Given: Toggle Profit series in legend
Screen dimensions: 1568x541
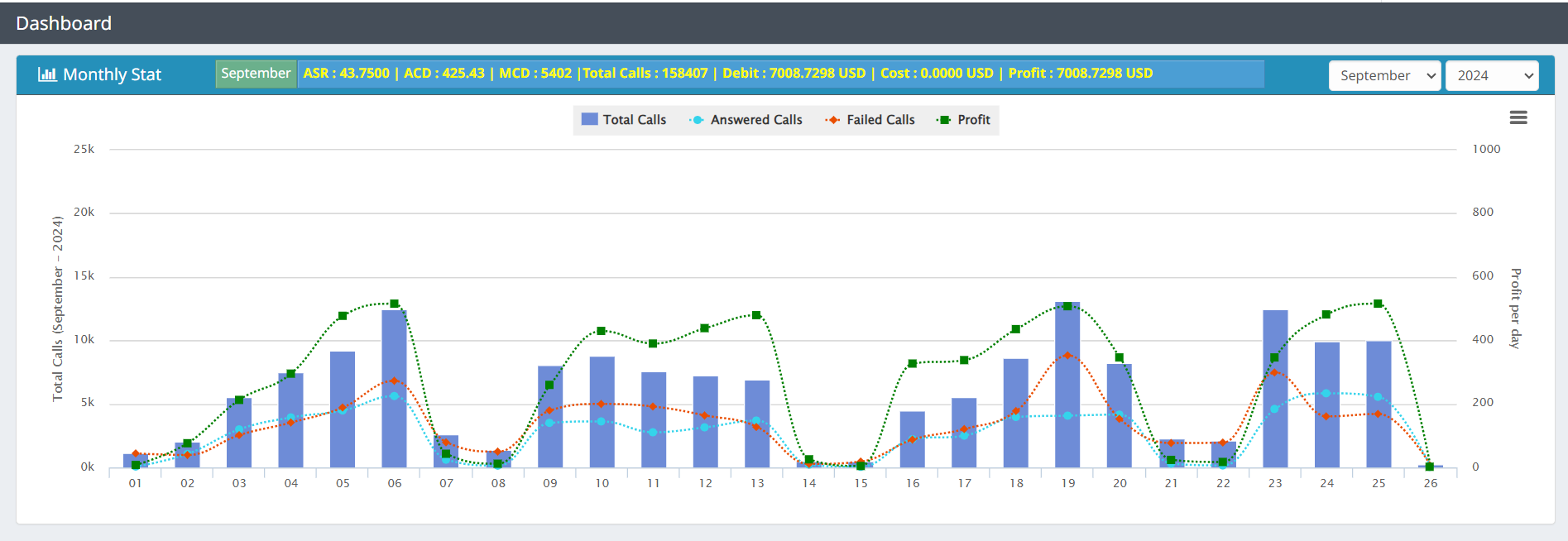Looking at the screenshot, I should click(x=963, y=120).
